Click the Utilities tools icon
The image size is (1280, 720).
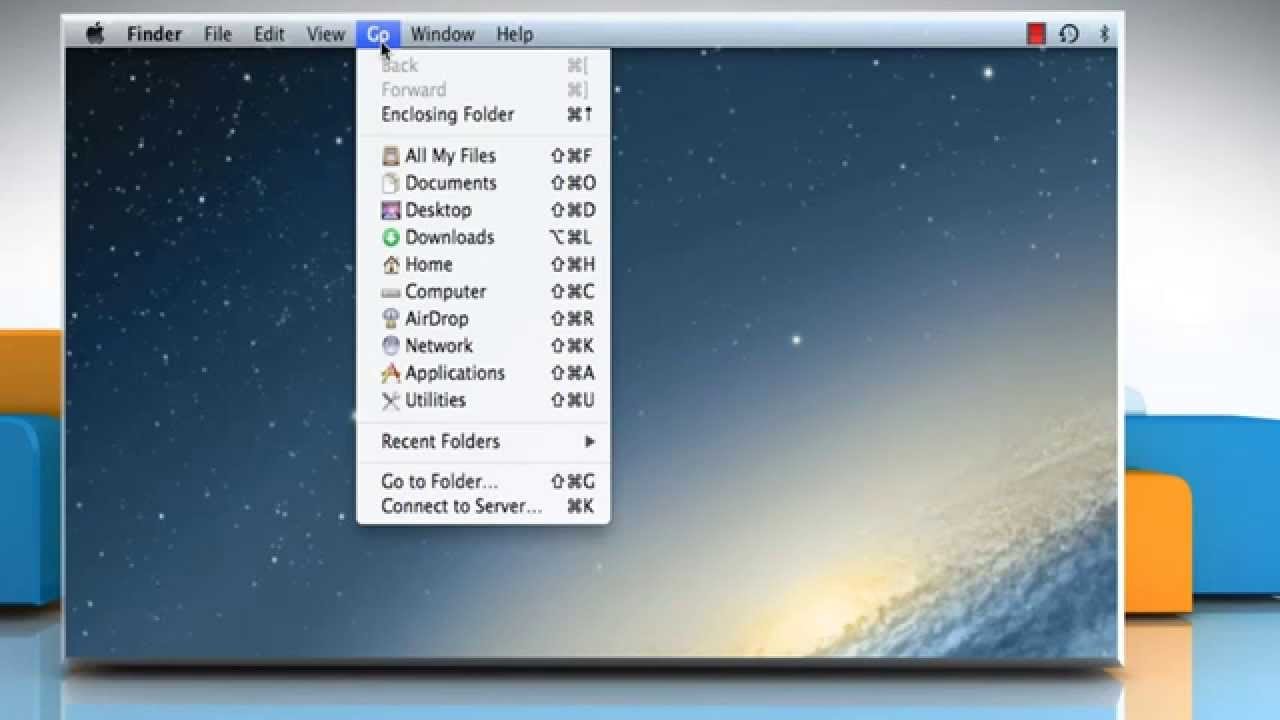pos(391,400)
